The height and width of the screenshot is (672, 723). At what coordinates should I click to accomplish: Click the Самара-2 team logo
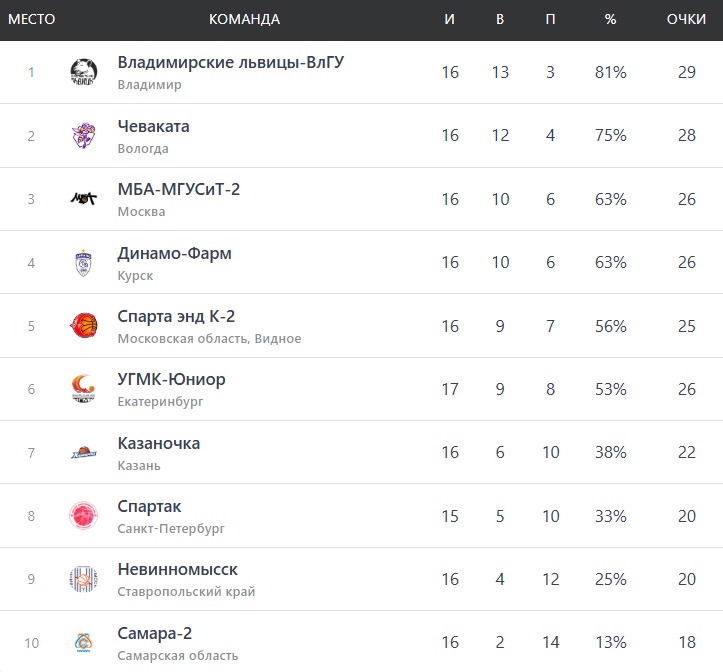(x=84, y=642)
